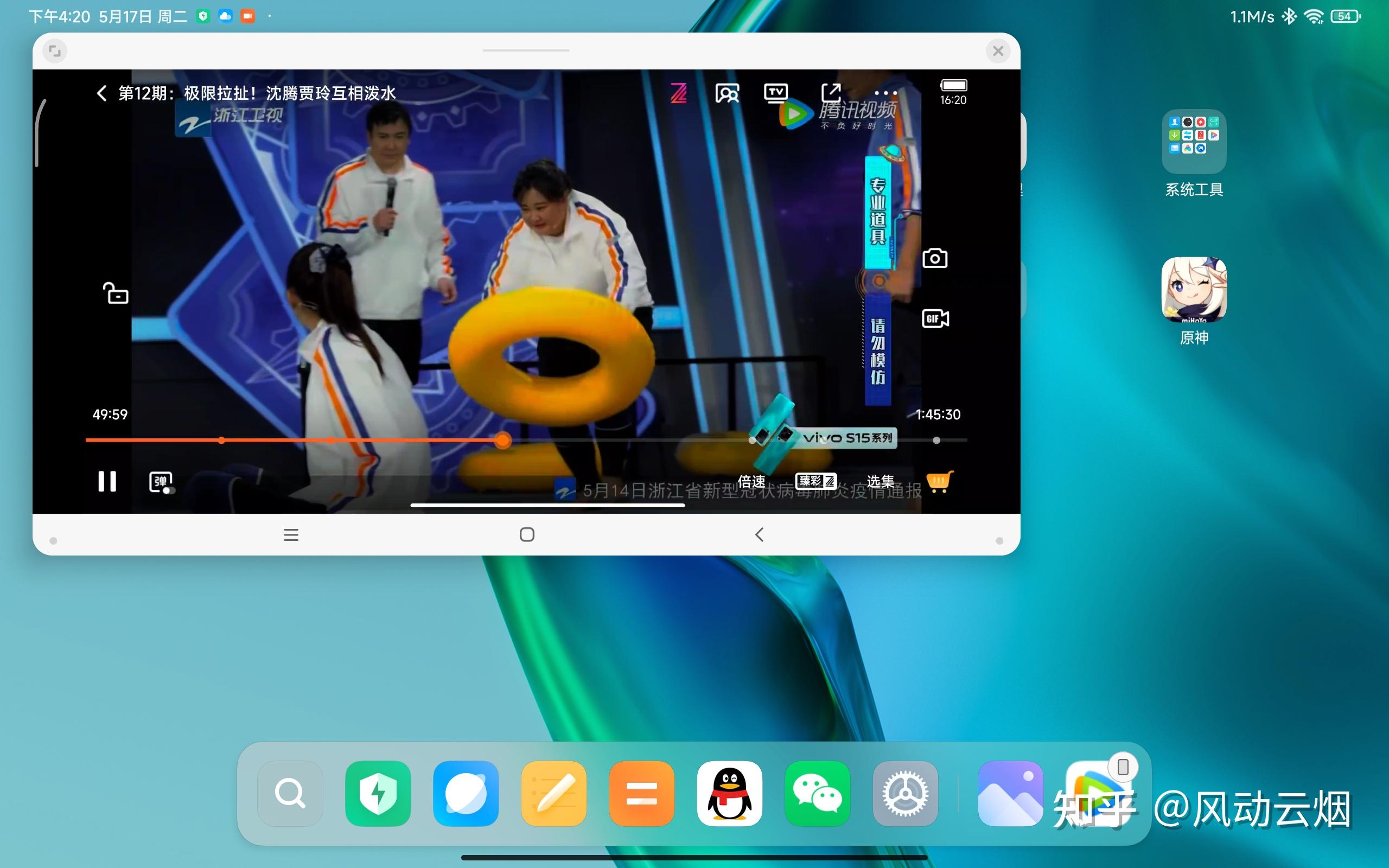Open the watch-together people icon
1389x868 pixels.
(727, 93)
